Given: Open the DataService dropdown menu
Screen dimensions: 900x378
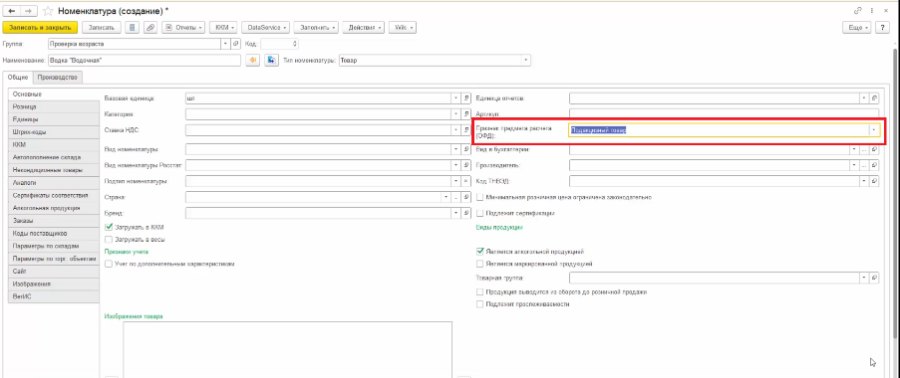Looking at the screenshot, I should 266,28.
